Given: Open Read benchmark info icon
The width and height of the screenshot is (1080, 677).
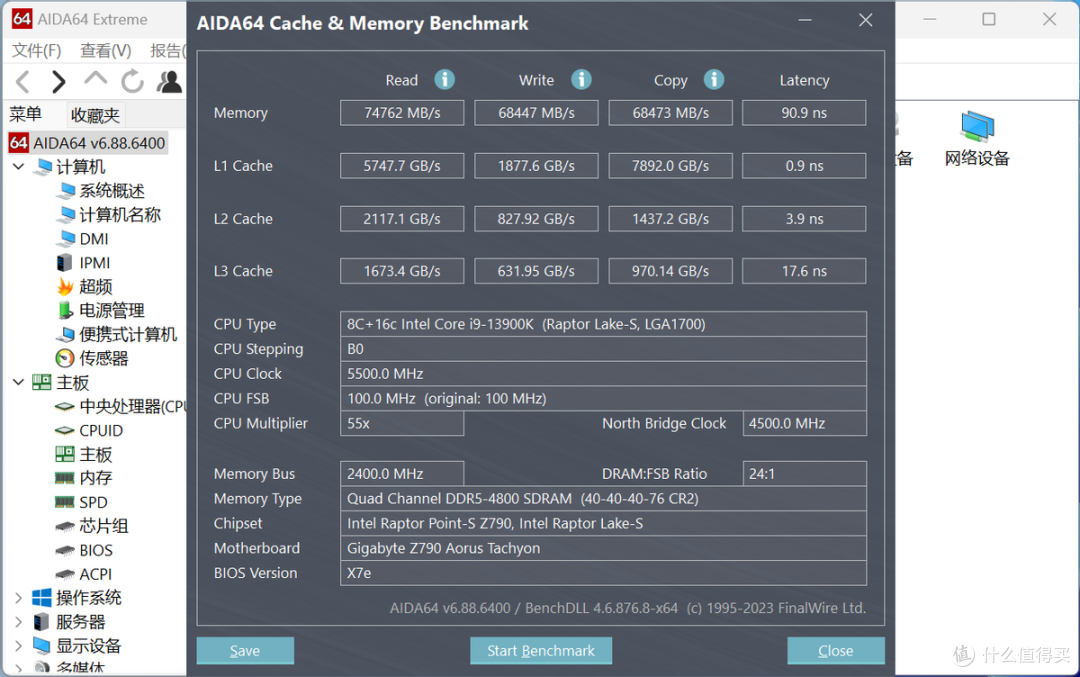Looking at the screenshot, I should pos(444,80).
